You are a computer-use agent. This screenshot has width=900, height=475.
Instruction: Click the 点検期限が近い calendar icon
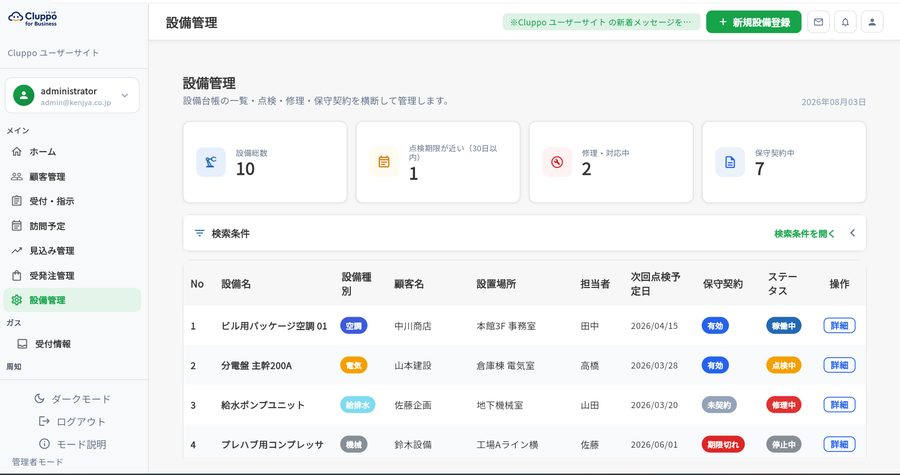coord(384,162)
